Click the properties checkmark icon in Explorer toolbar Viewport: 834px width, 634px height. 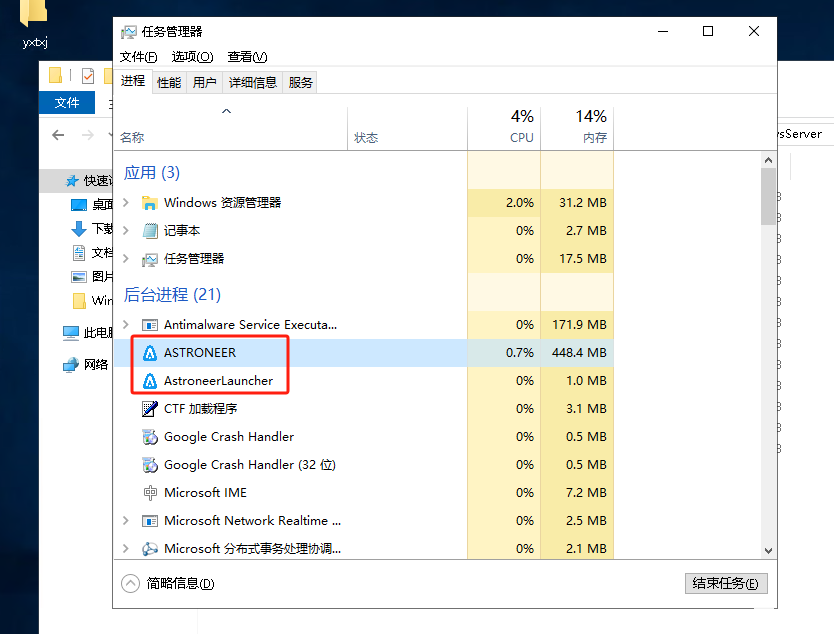pos(88,76)
